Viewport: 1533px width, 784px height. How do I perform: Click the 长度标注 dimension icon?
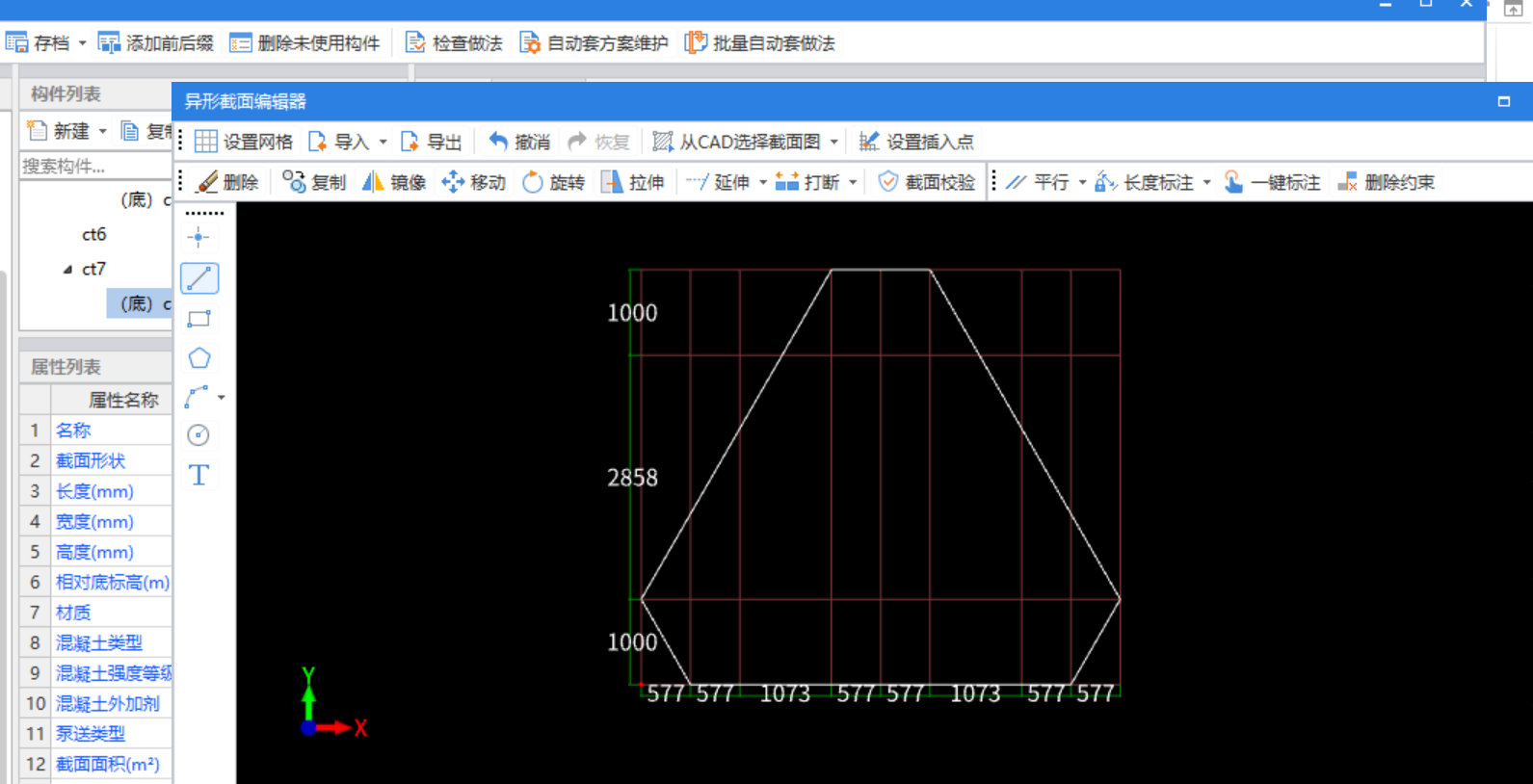click(1105, 182)
